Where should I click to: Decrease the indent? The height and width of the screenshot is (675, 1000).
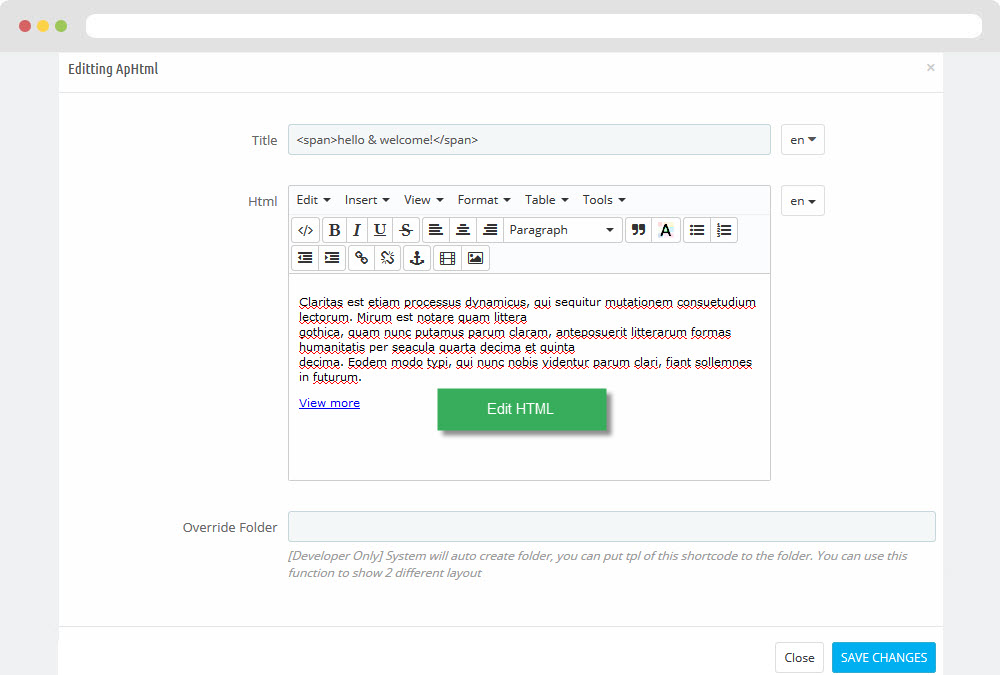[x=305, y=258]
